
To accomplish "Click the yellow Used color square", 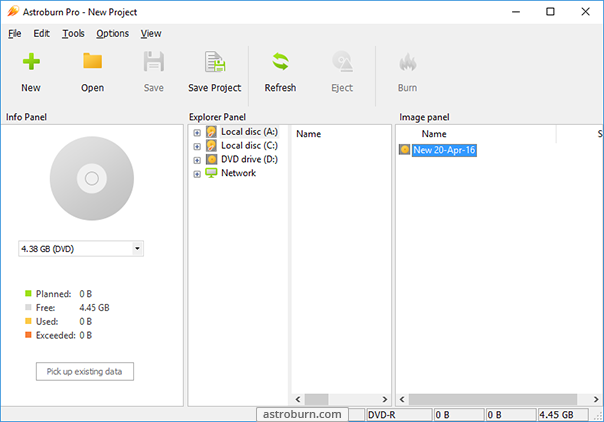I will pyautogui.click(x=28, y=321).
